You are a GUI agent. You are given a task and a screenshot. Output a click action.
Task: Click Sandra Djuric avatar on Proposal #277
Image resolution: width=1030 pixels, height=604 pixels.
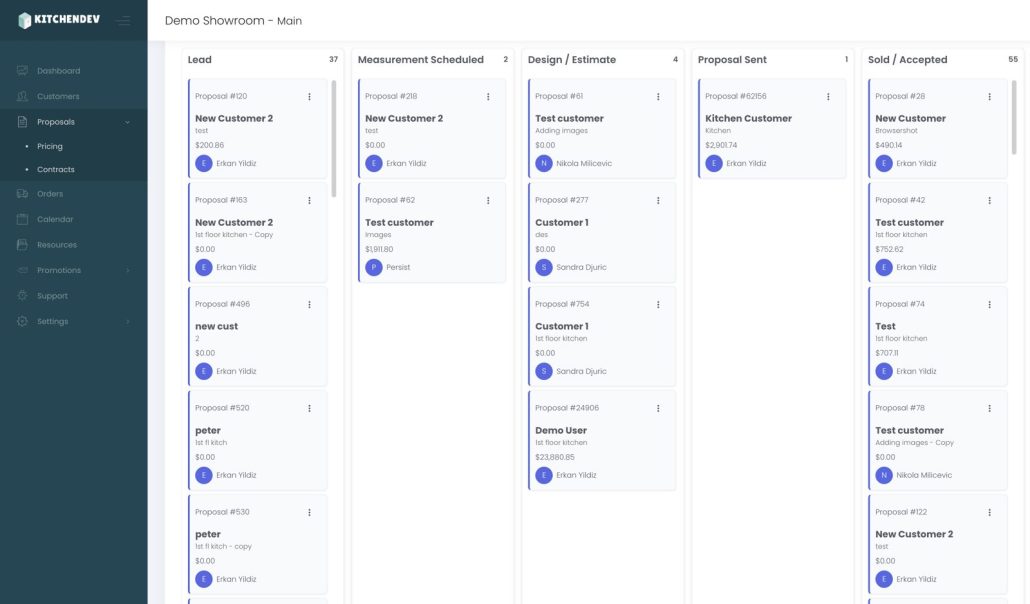tap(544, 267)
